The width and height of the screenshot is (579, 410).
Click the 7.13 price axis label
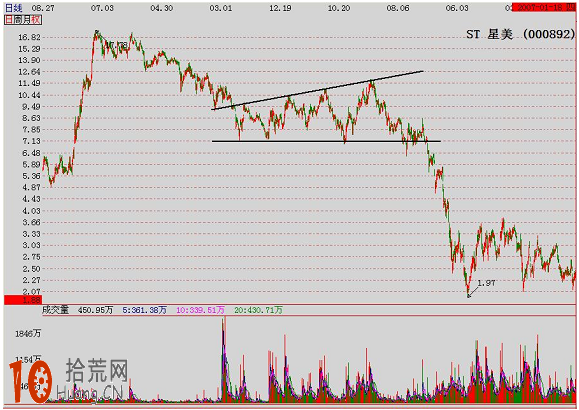31,141
